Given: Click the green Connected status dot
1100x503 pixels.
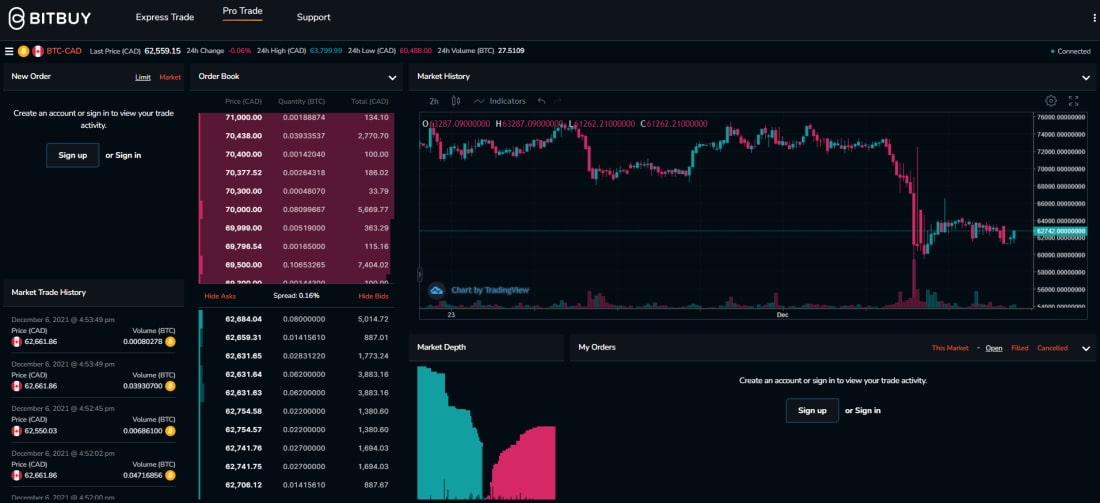Looking at the screenshot, I should (1052, 51).
